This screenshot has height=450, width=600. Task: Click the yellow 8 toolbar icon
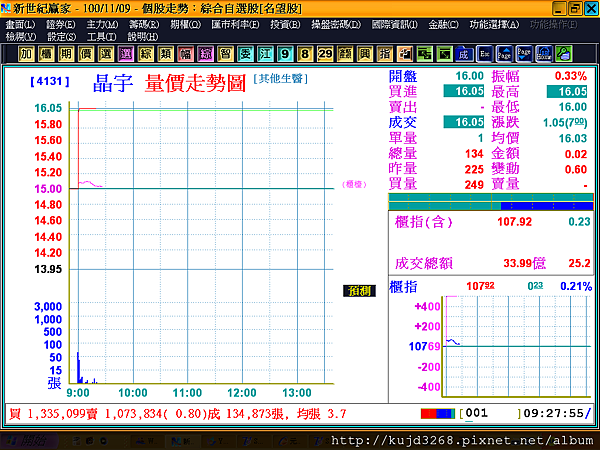305,54
